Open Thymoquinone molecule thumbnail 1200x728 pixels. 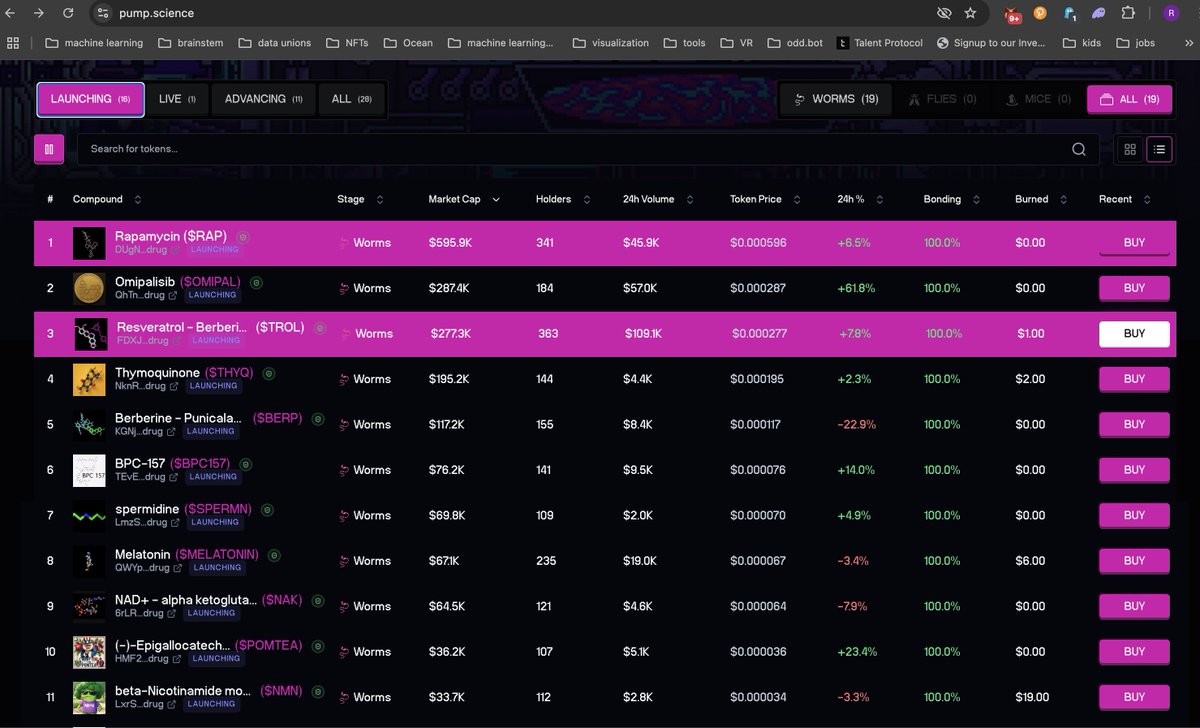click(89, 379)
